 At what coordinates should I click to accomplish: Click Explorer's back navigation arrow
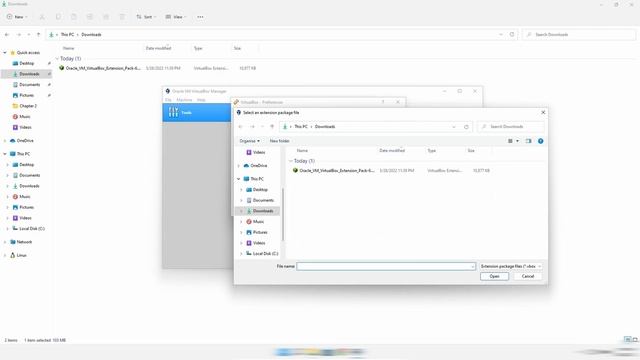point(7,35)
